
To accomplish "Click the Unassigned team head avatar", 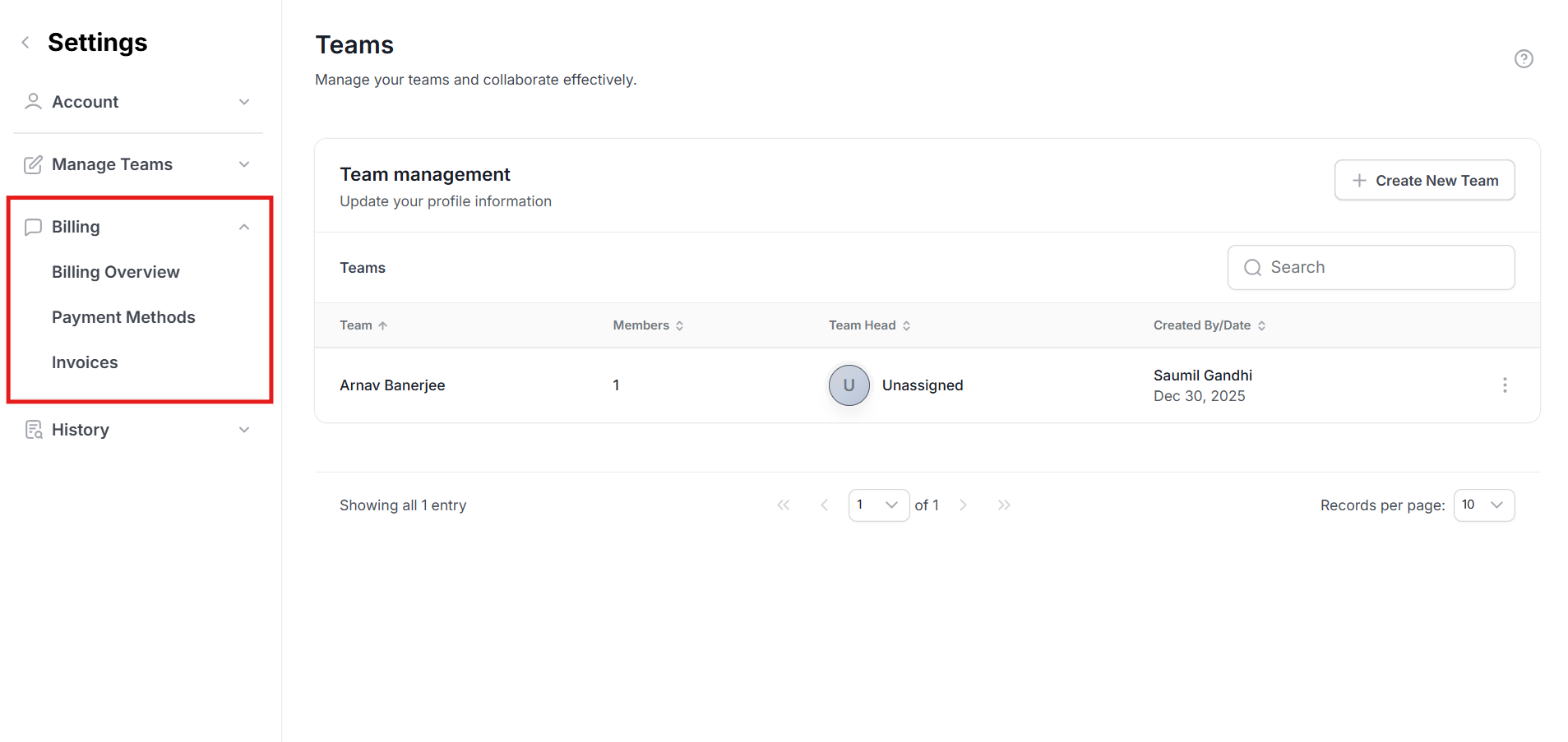I will point(849,385).
